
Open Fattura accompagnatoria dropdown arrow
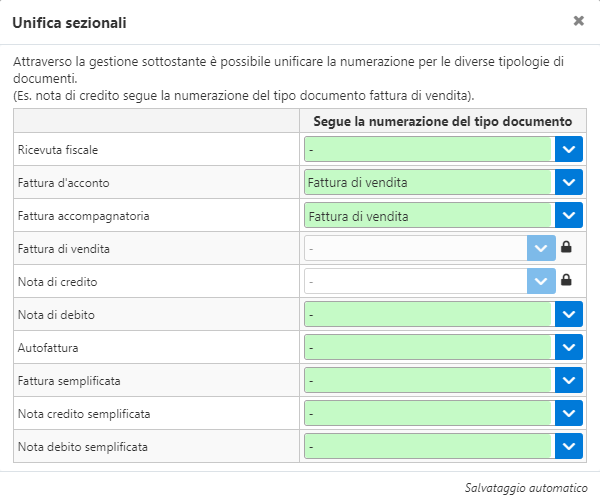[x=569, y=215]
